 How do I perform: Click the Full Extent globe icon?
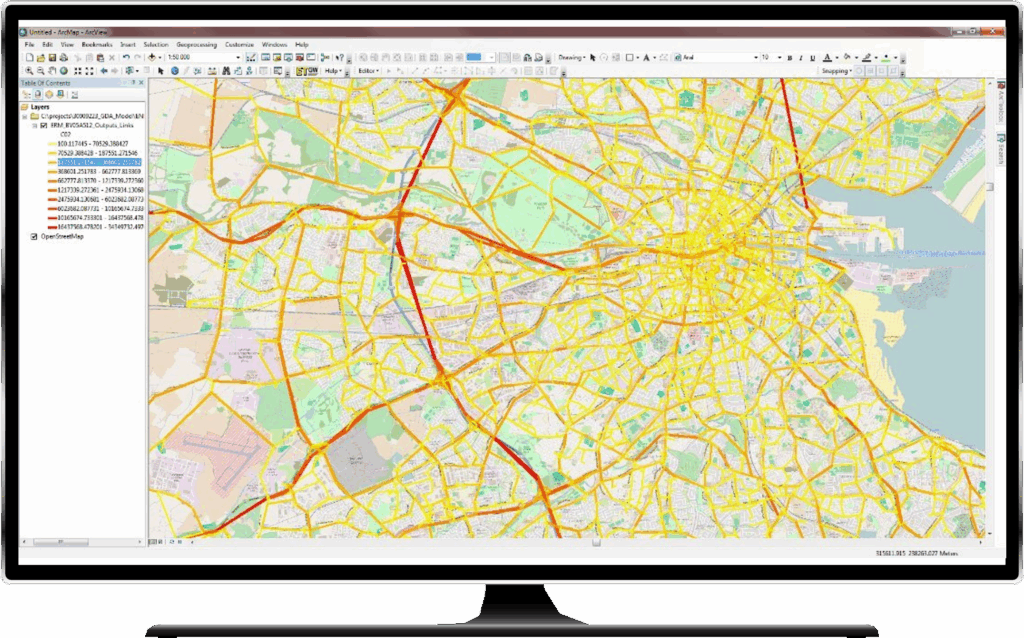tap(63, 71)
